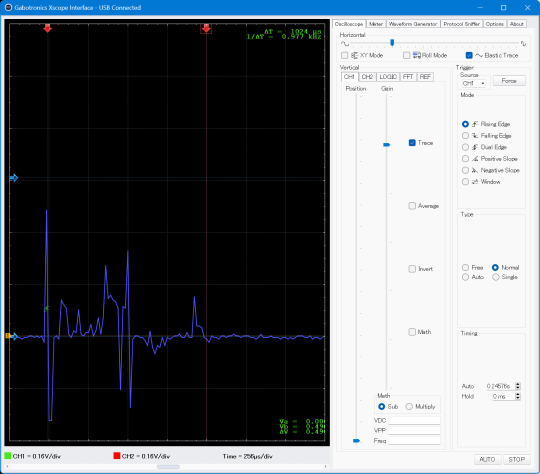Switch to the Waveform Generator tab
The width and height of the screenshot is (540, 474).
(413, 24)
